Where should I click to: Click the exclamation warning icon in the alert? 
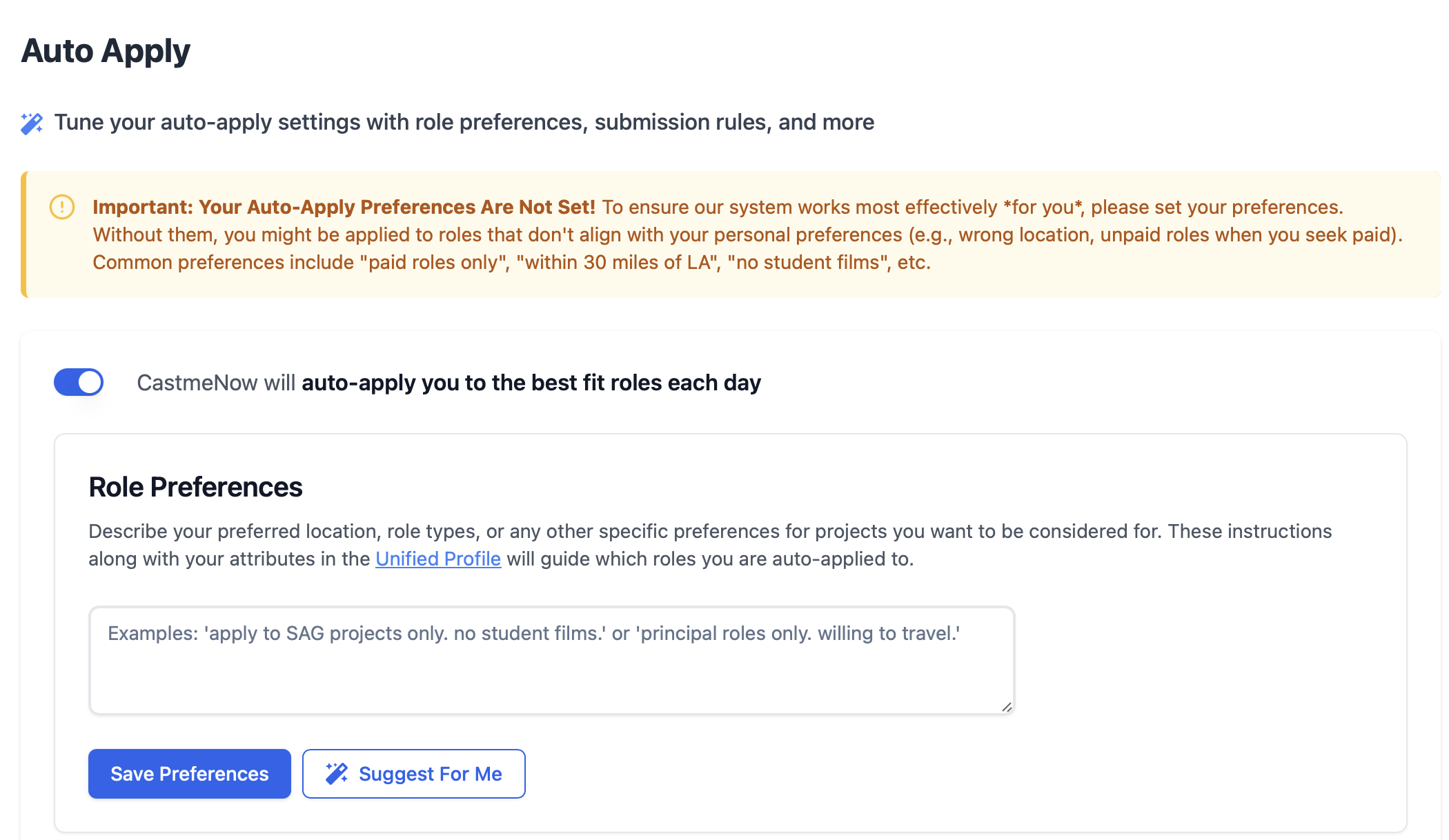coord(62,207)
